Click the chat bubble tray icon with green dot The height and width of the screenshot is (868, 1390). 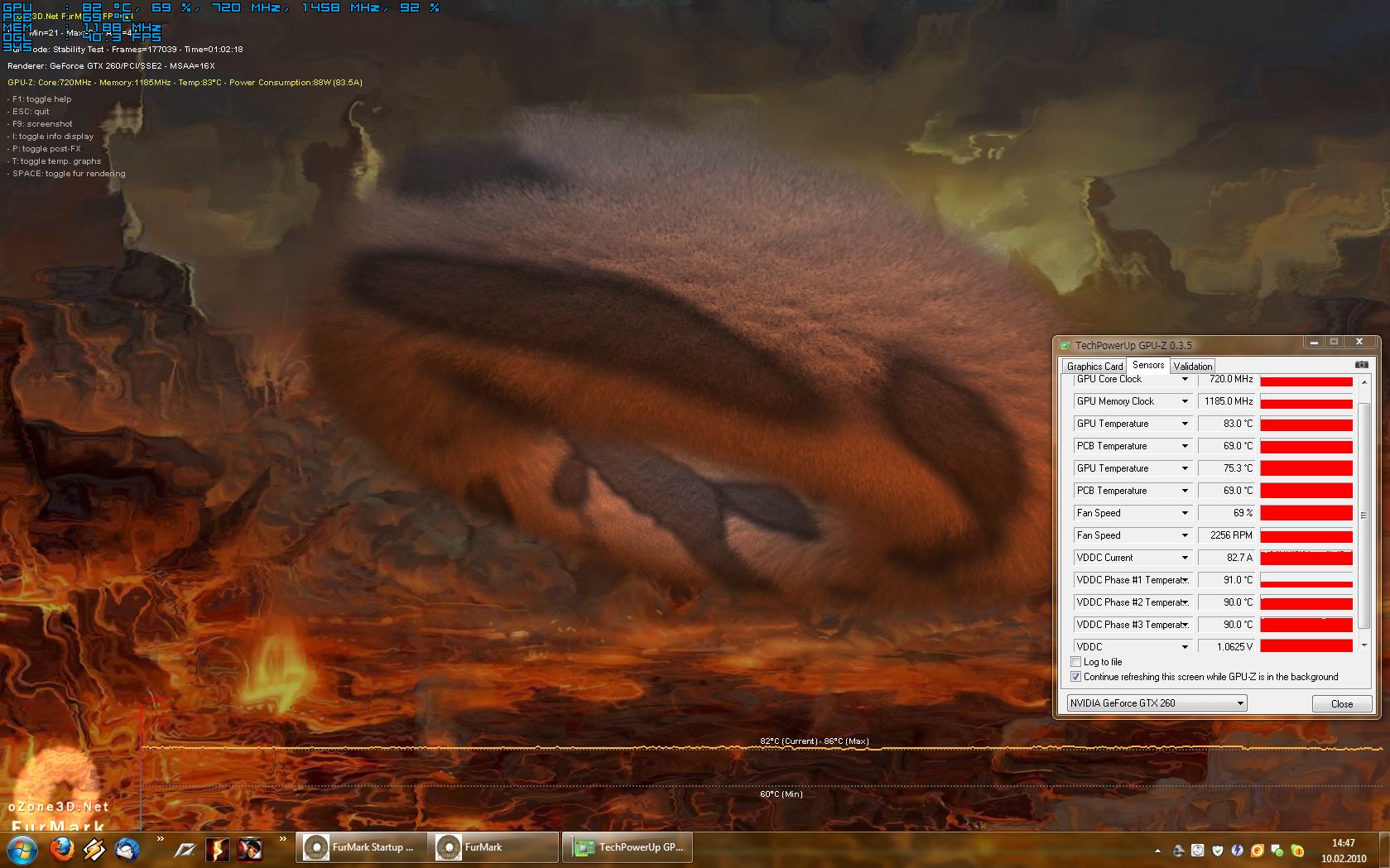coord(1277,850)
